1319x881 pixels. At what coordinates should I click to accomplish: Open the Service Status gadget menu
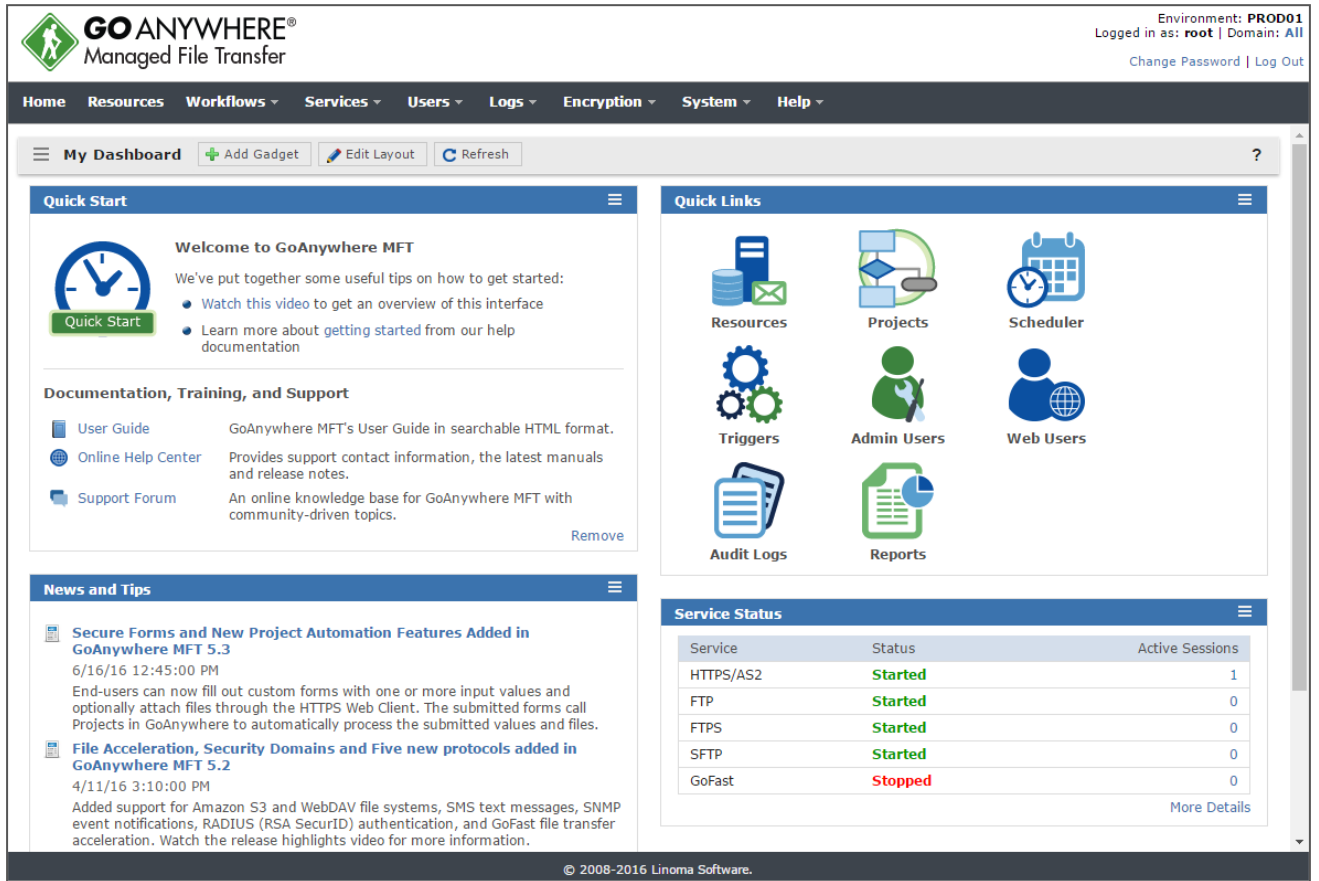(1245, 612)
